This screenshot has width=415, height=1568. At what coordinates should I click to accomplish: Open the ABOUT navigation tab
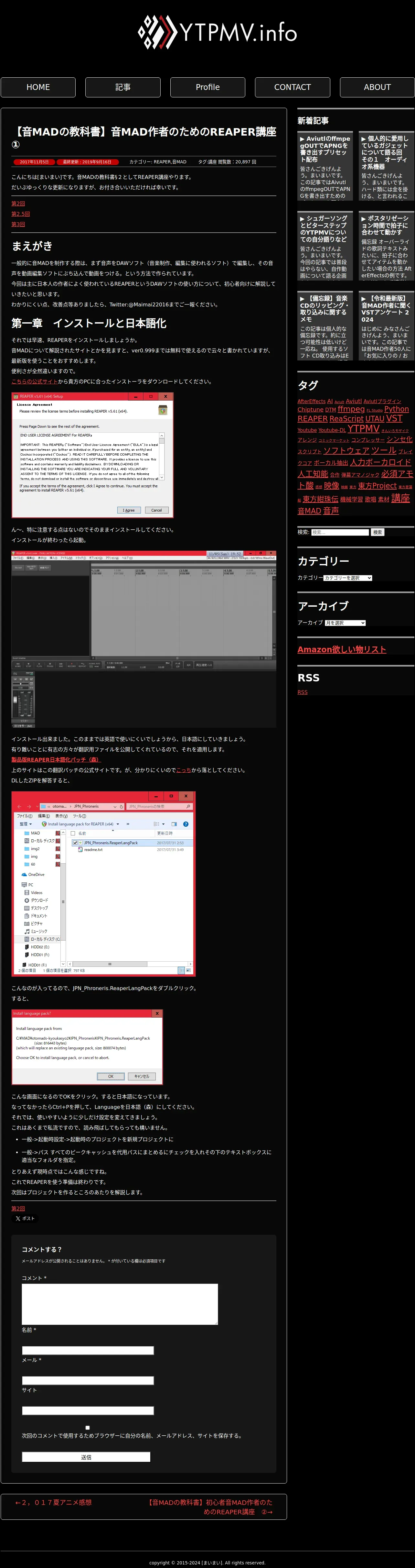(x=377, y=87)
